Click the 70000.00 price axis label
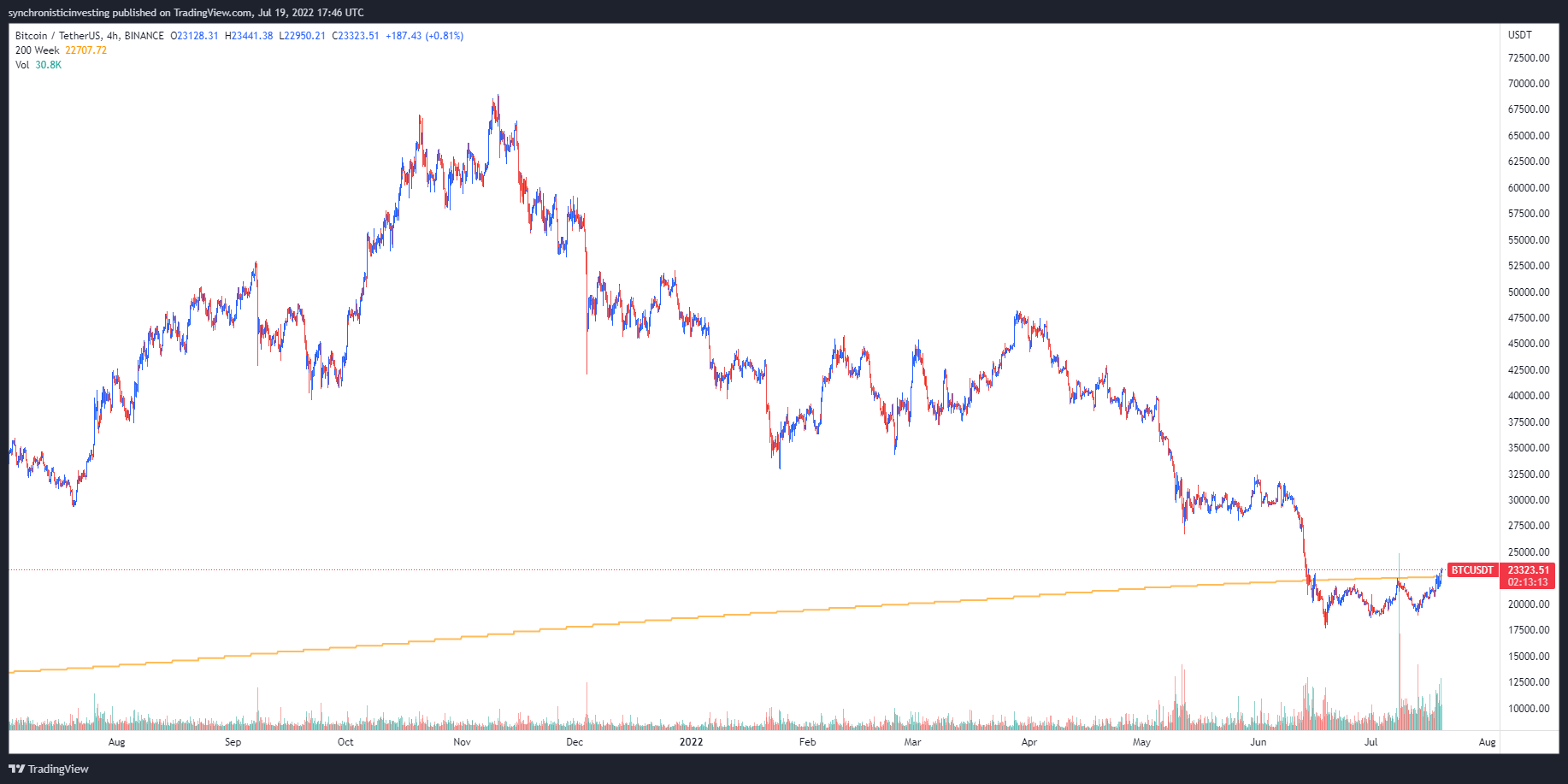Image resolution: width=1568 pixels, height=784 pixels. point(1528,84)
